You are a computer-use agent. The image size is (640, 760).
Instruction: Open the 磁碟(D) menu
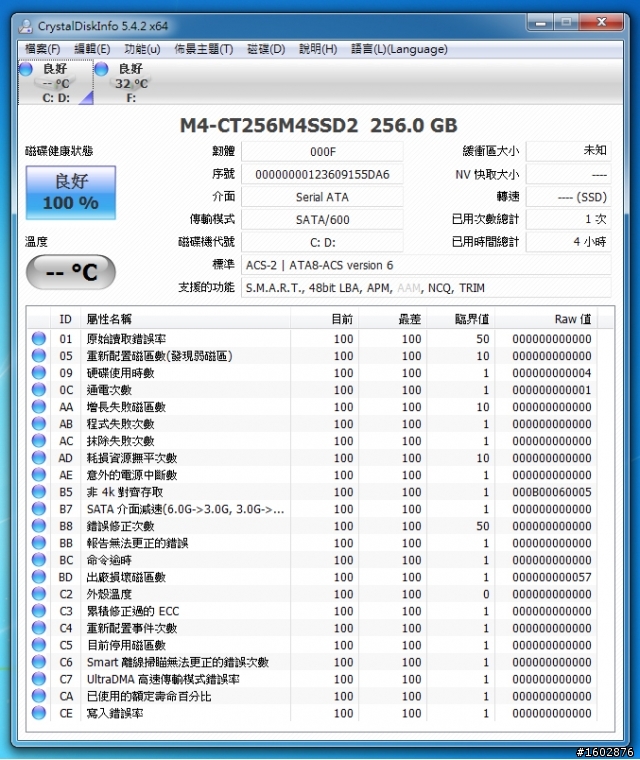click(266, 49)
